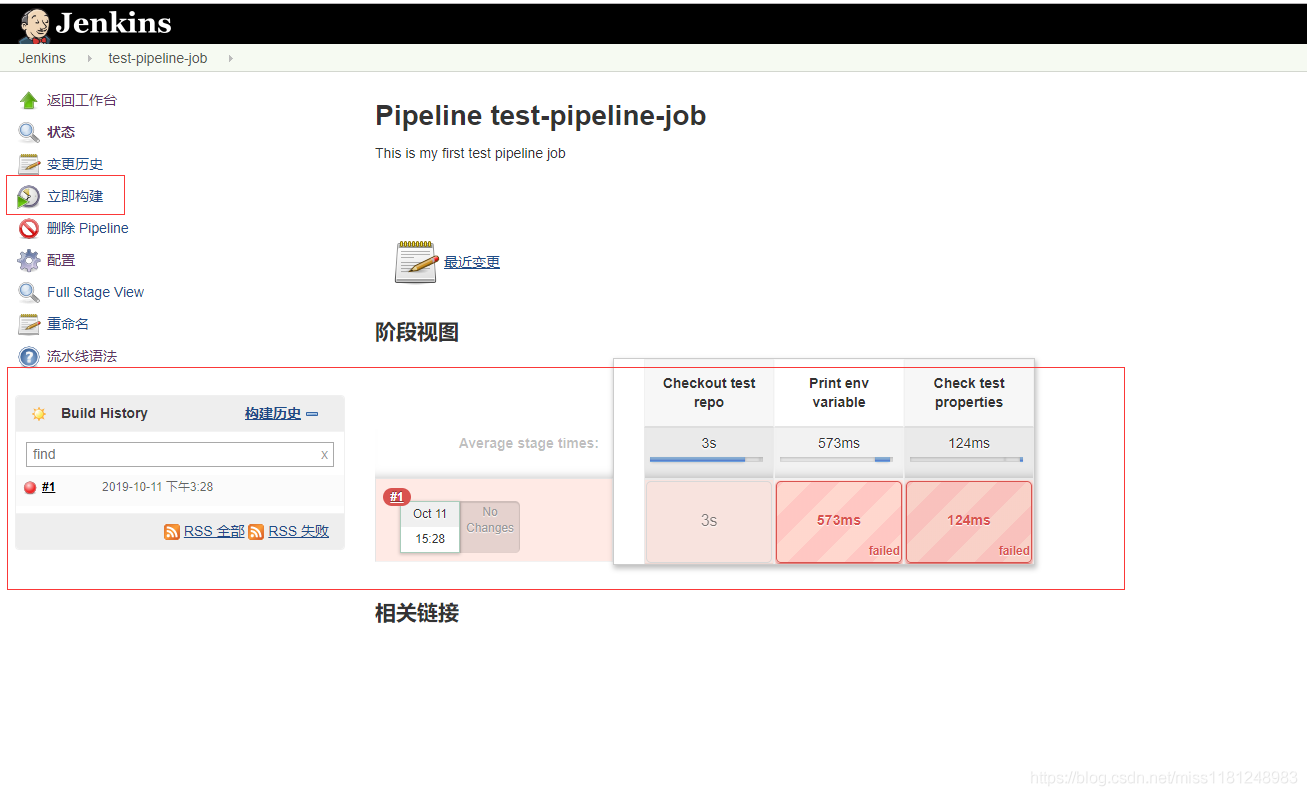The height and width of the screenshot is (796, 1307).
Task: Open the 重命名 sidebar link
Action: [68, 324]
